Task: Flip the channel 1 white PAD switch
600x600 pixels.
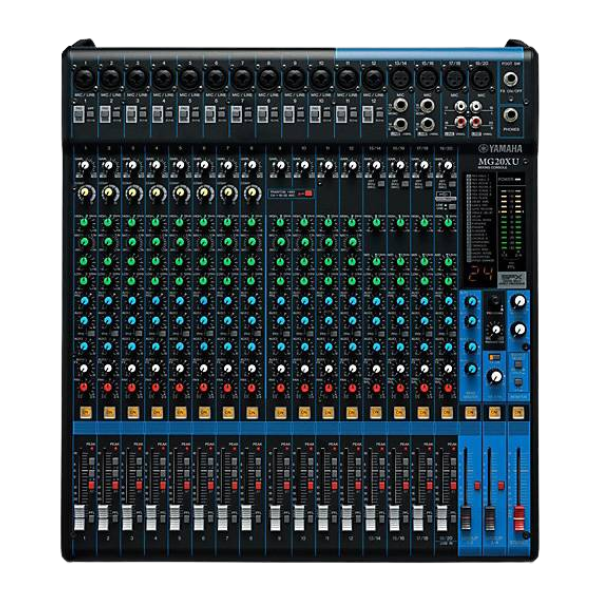Action: coord(78,114)
